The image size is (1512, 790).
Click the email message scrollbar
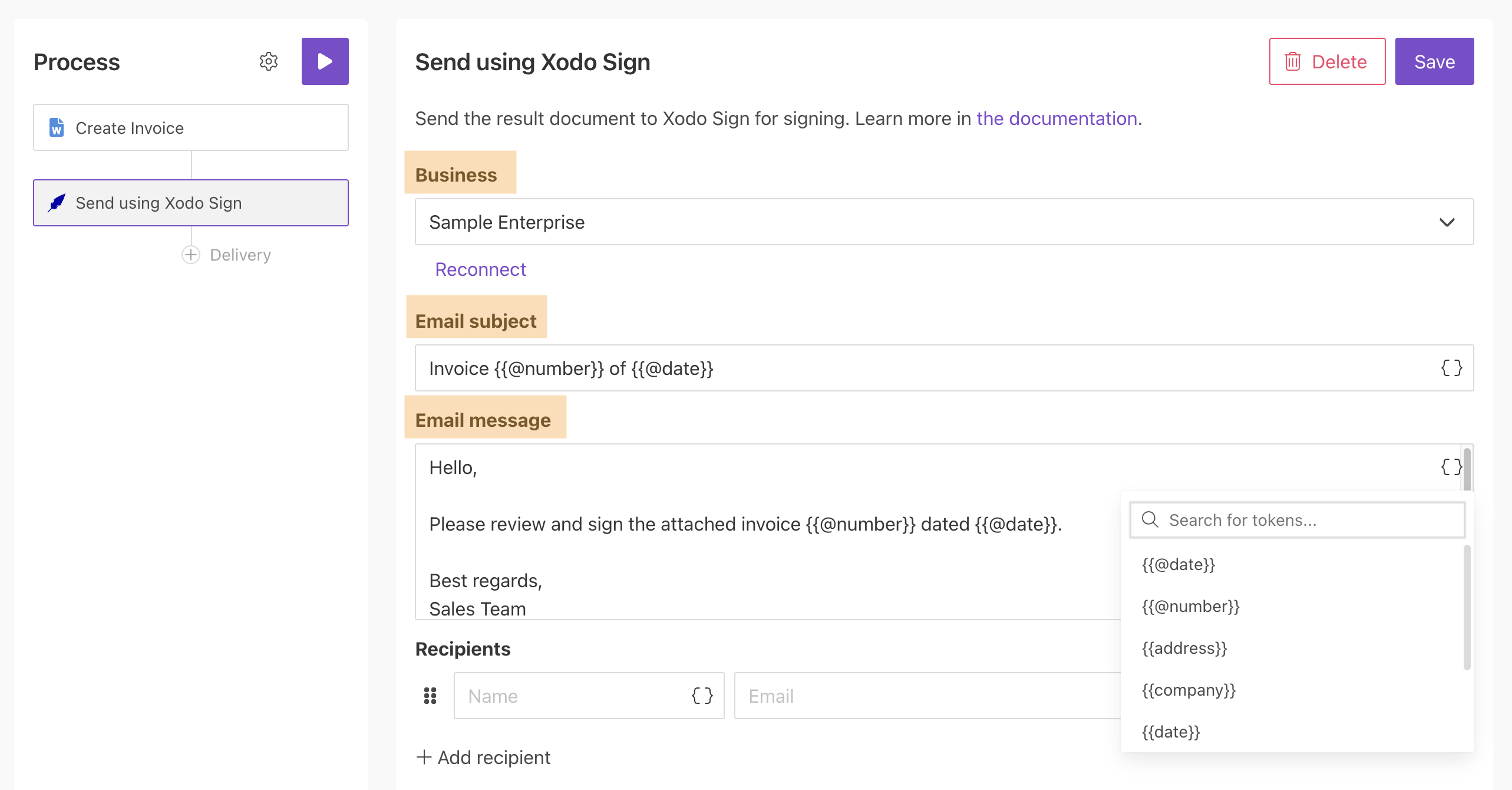point(1467,469)
